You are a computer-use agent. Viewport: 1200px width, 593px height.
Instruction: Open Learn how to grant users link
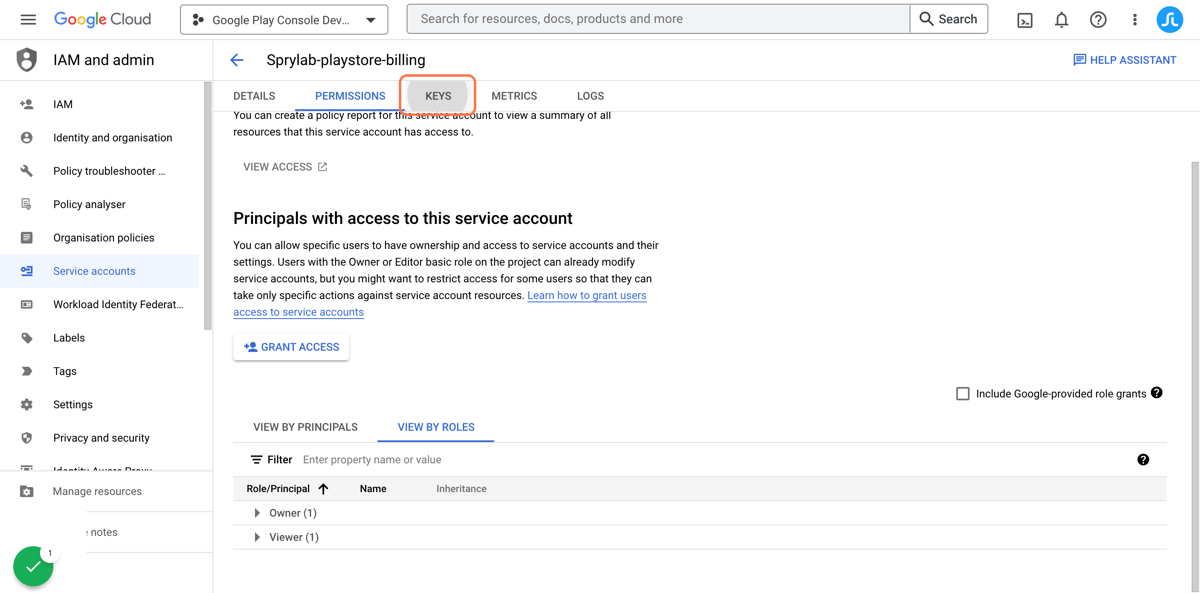coord(587,296)
